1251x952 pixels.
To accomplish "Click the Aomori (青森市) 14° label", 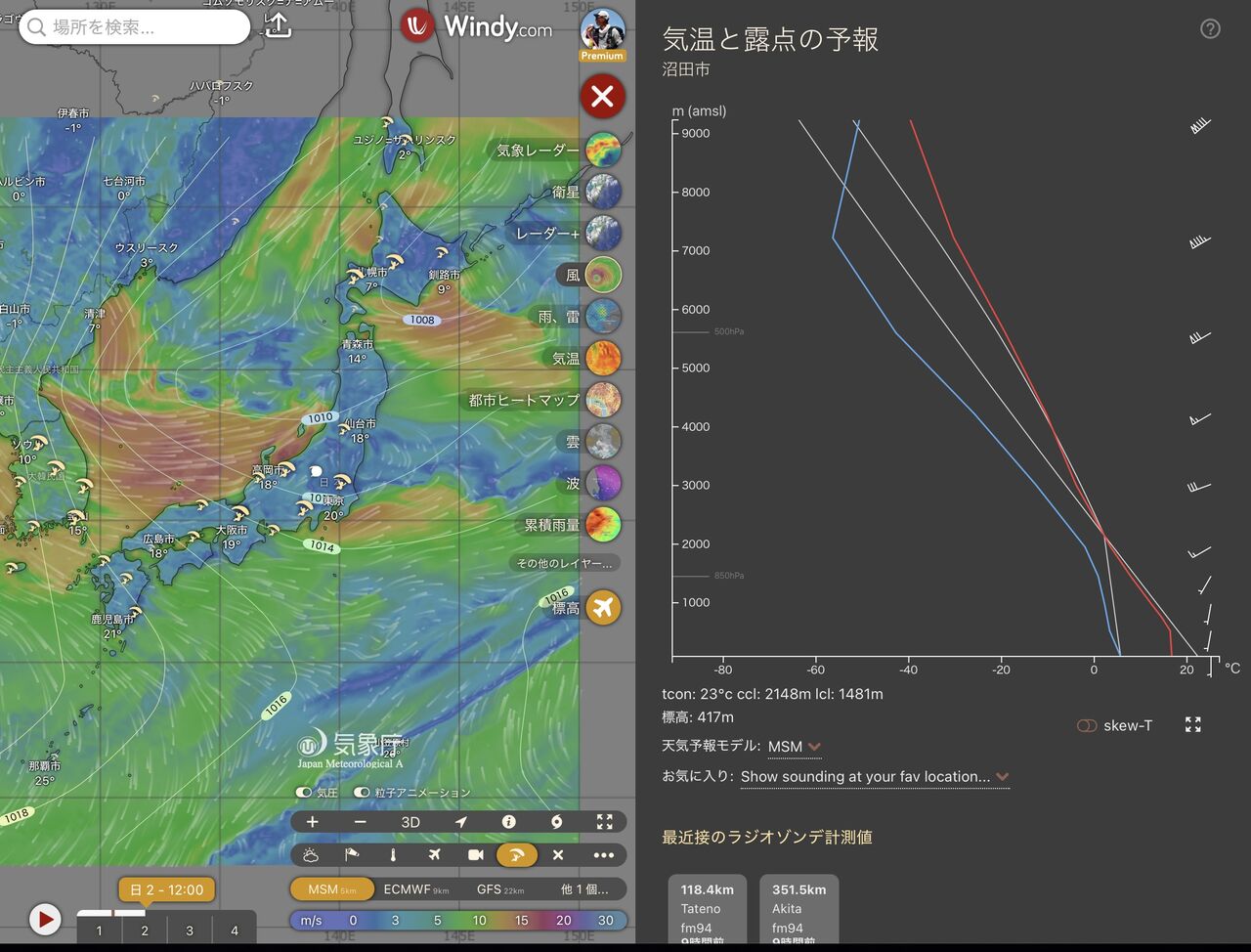I will coord(358,352).
